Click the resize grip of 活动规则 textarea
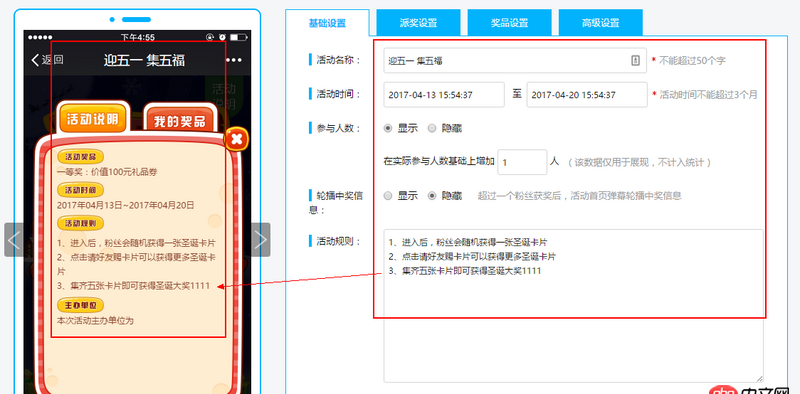The height and width of the screenshot is (394, 800). click(x=760, y=378)
